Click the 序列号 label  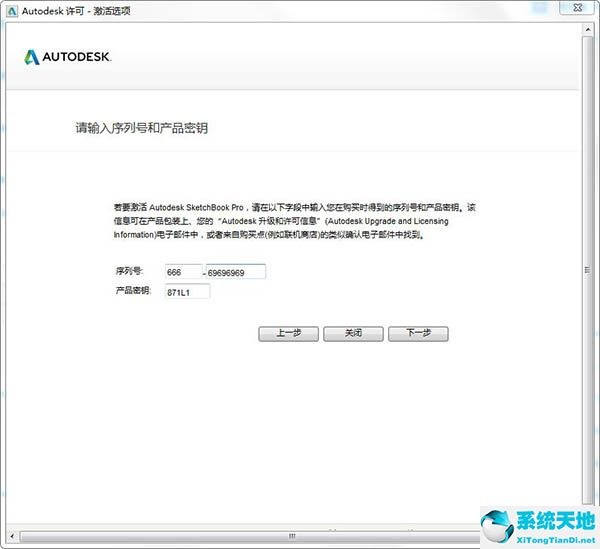tap(129, 271)
